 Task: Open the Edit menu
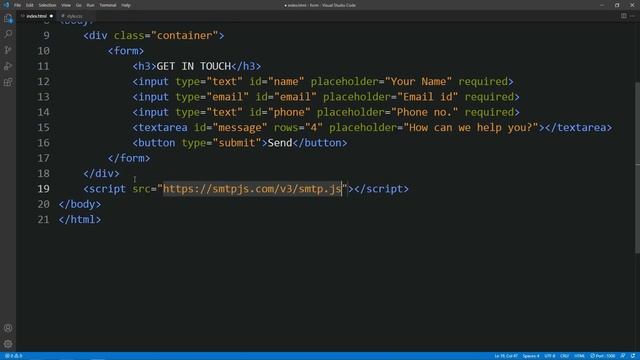point(29,5)
